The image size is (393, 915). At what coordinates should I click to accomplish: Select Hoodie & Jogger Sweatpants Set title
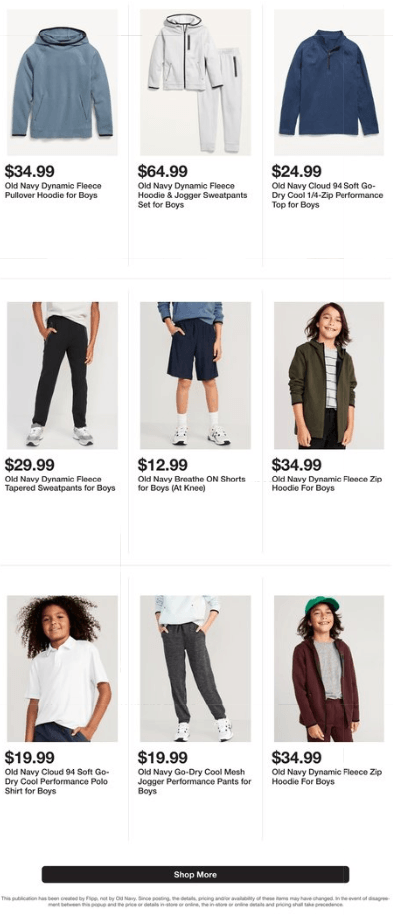pyautogui.click(x=193, y=195)
